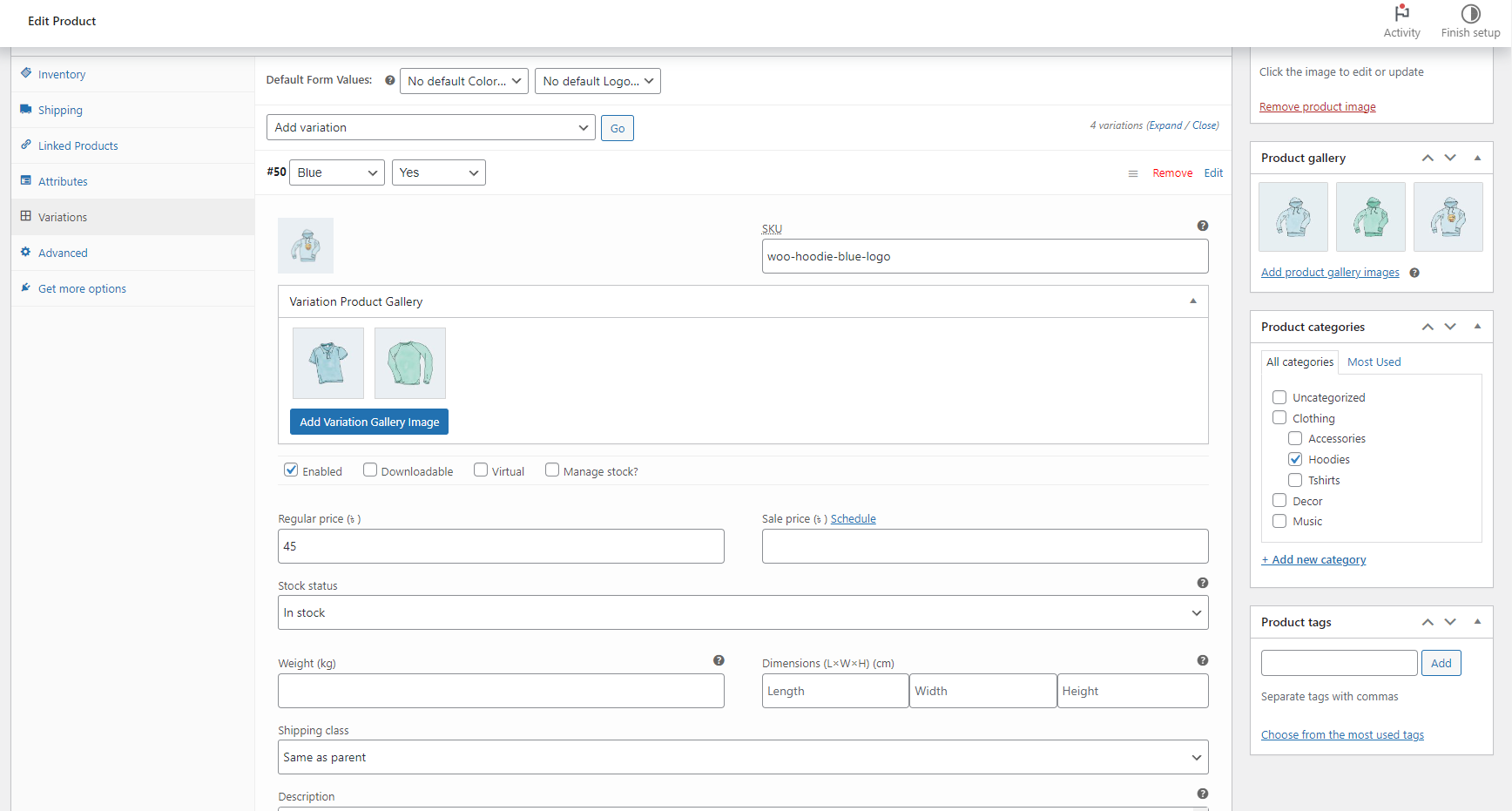Click the Schedule sale price link
Viewport: 1512px width, 811px height.
(x=854, y=518)
